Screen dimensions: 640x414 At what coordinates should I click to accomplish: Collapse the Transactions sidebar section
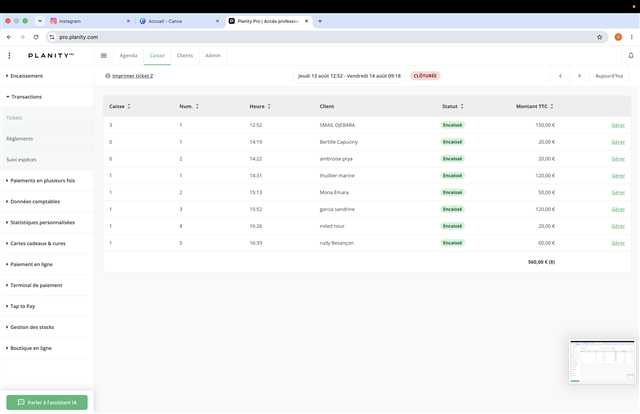point(24,97)
